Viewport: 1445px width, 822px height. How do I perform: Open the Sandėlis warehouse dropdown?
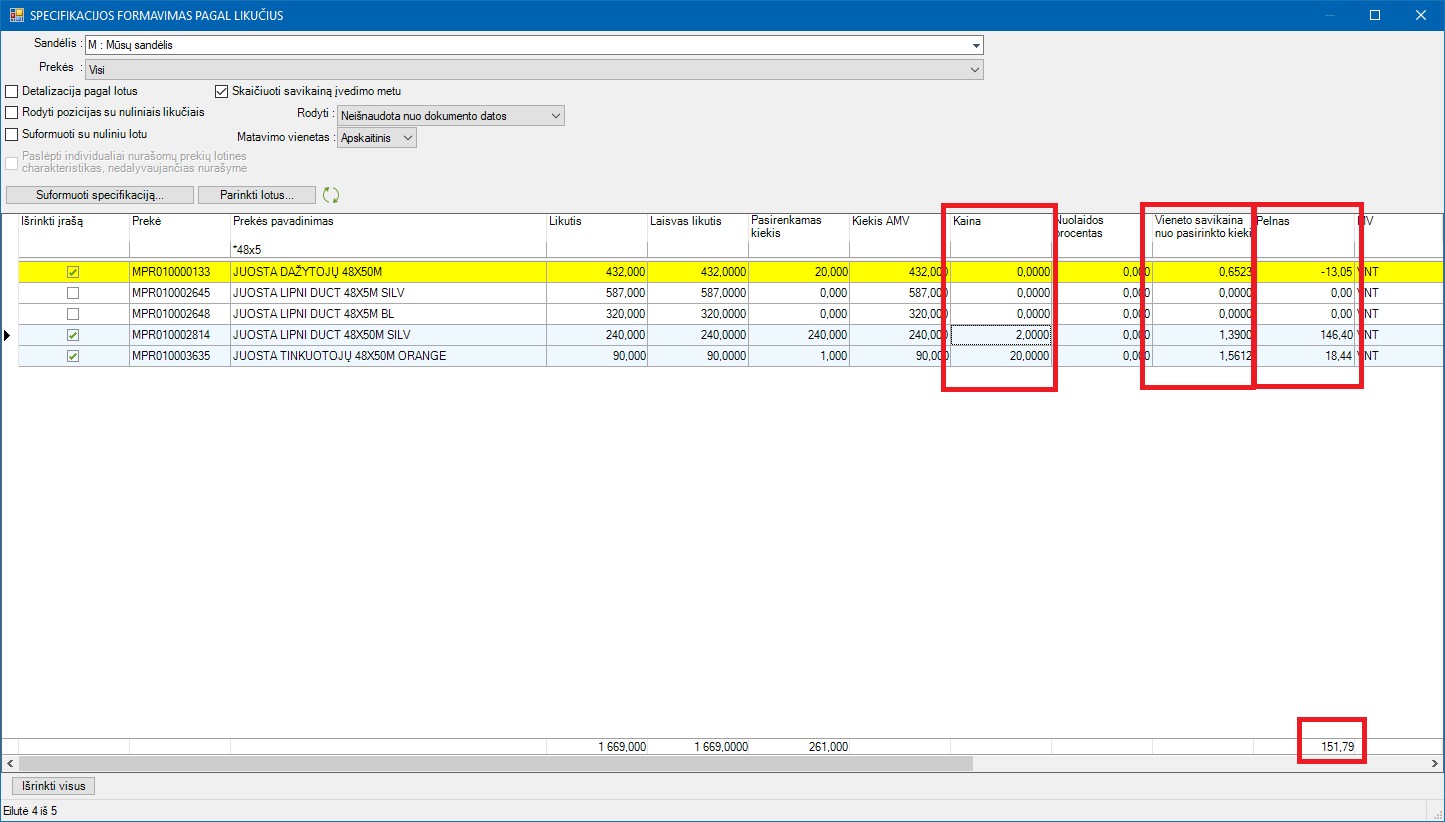pos(975,45)
